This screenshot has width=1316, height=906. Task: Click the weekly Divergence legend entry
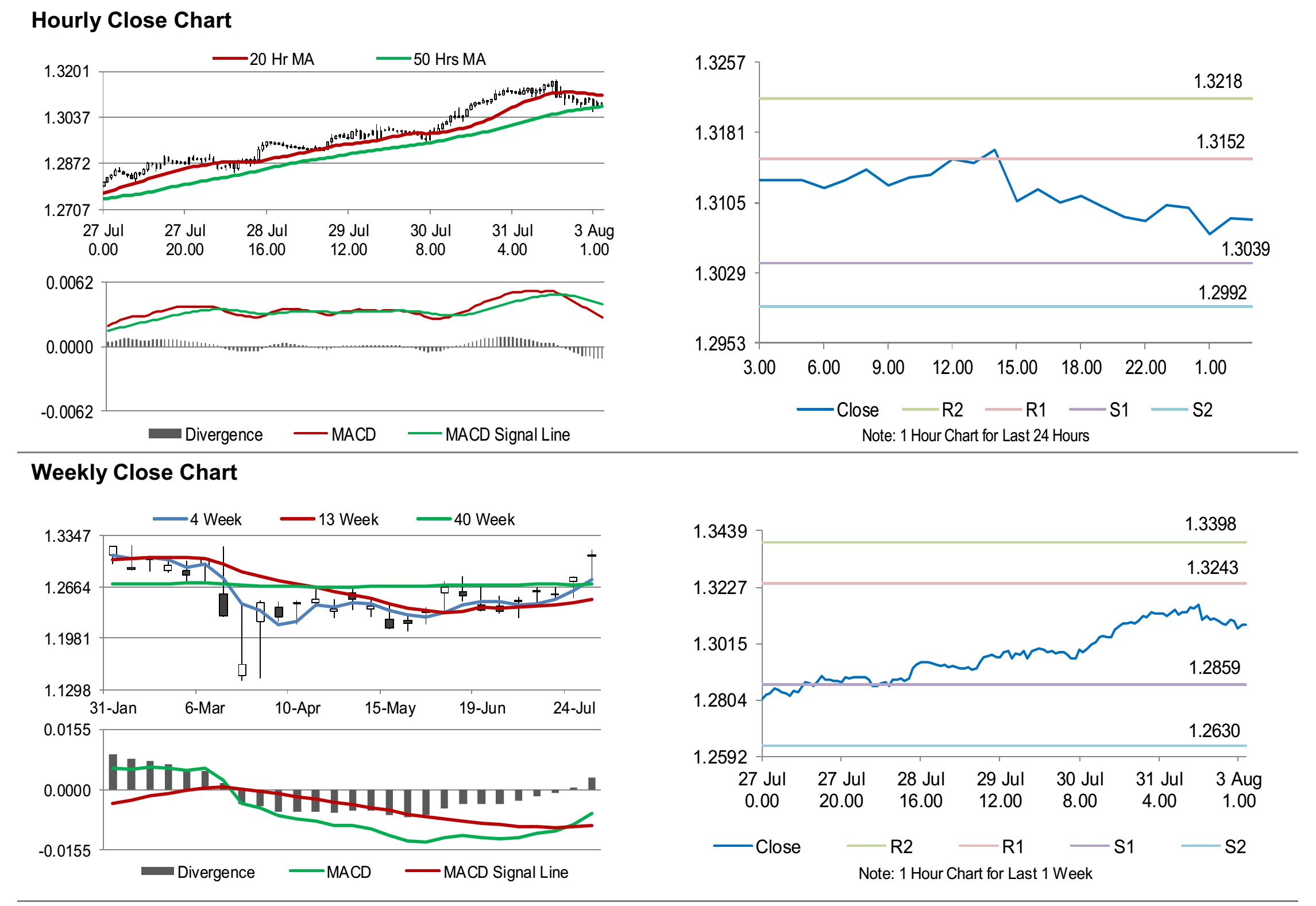click(x=198, y=872)
